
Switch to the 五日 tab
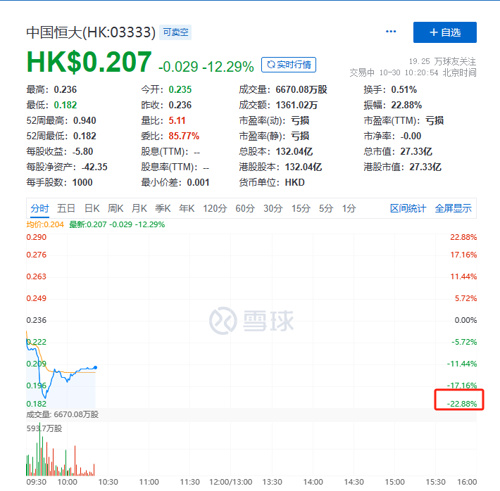pyautogui.click(x=66, y=209)
